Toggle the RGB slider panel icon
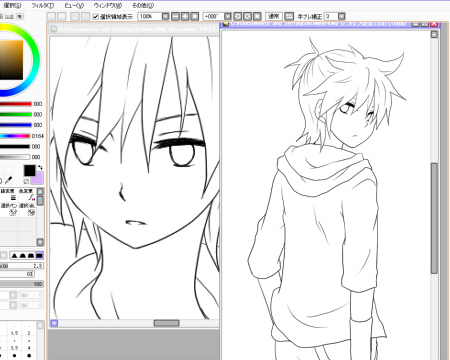This screenshot has width=450, height=360. point(9,16)
